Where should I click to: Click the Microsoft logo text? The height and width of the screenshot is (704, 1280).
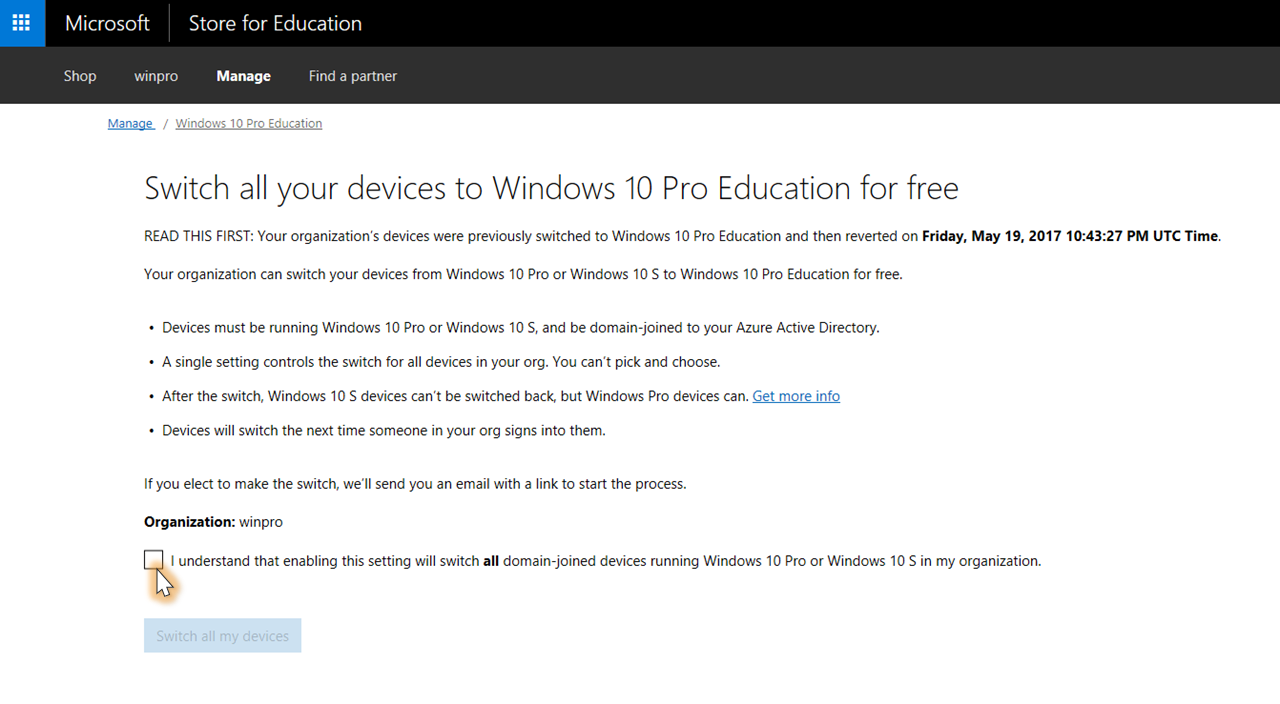click(x=107, y=23)
